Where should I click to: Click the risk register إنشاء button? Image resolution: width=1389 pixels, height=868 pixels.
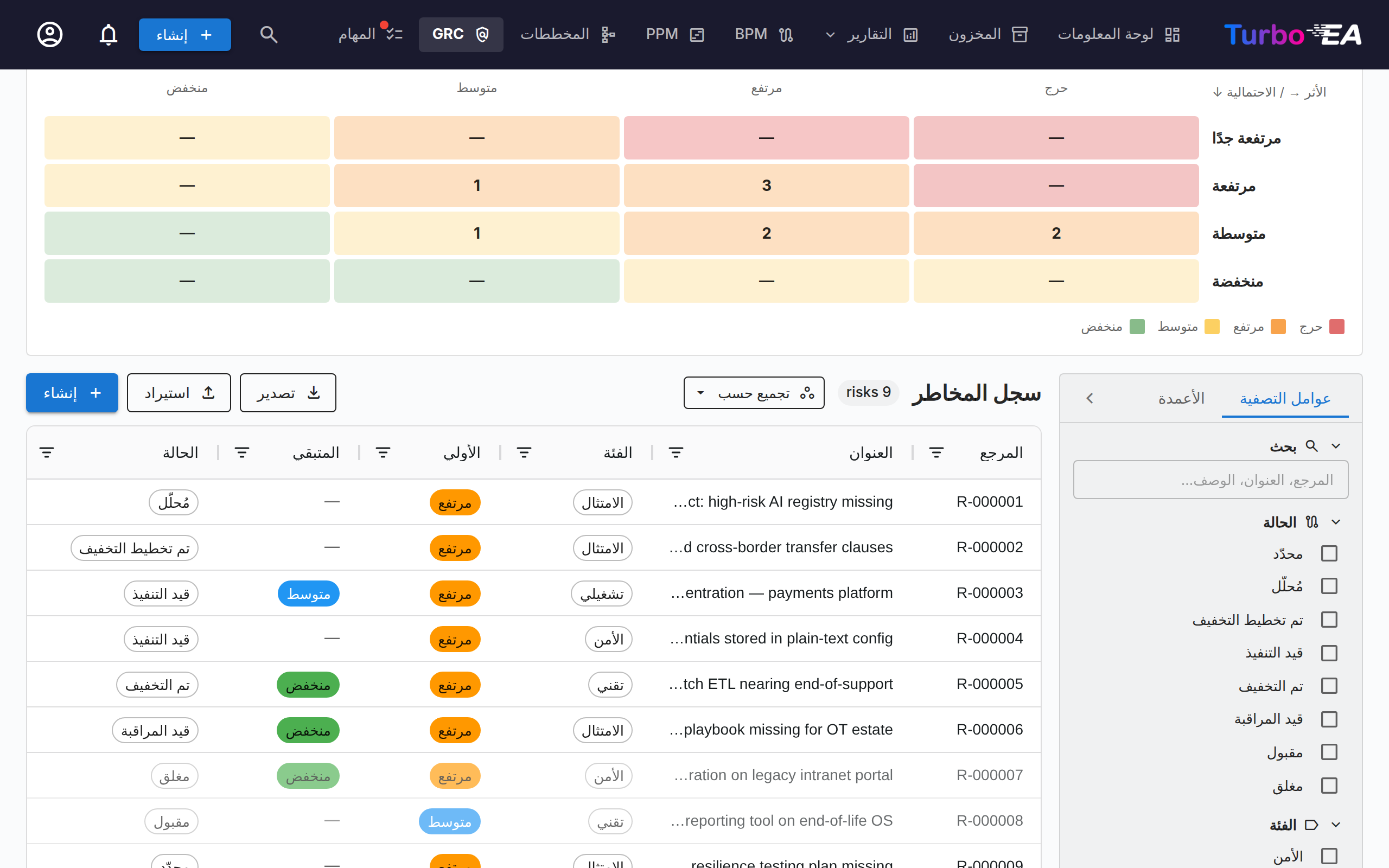tap(72, 393)
